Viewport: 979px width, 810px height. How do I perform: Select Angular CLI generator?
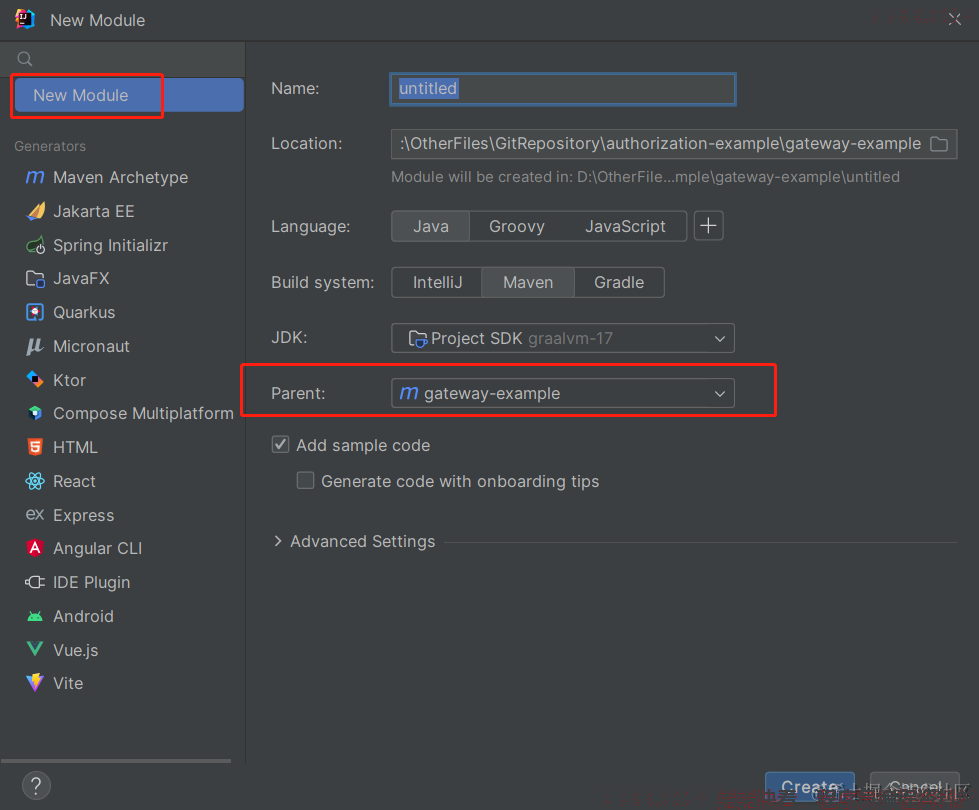pos(98,548)
